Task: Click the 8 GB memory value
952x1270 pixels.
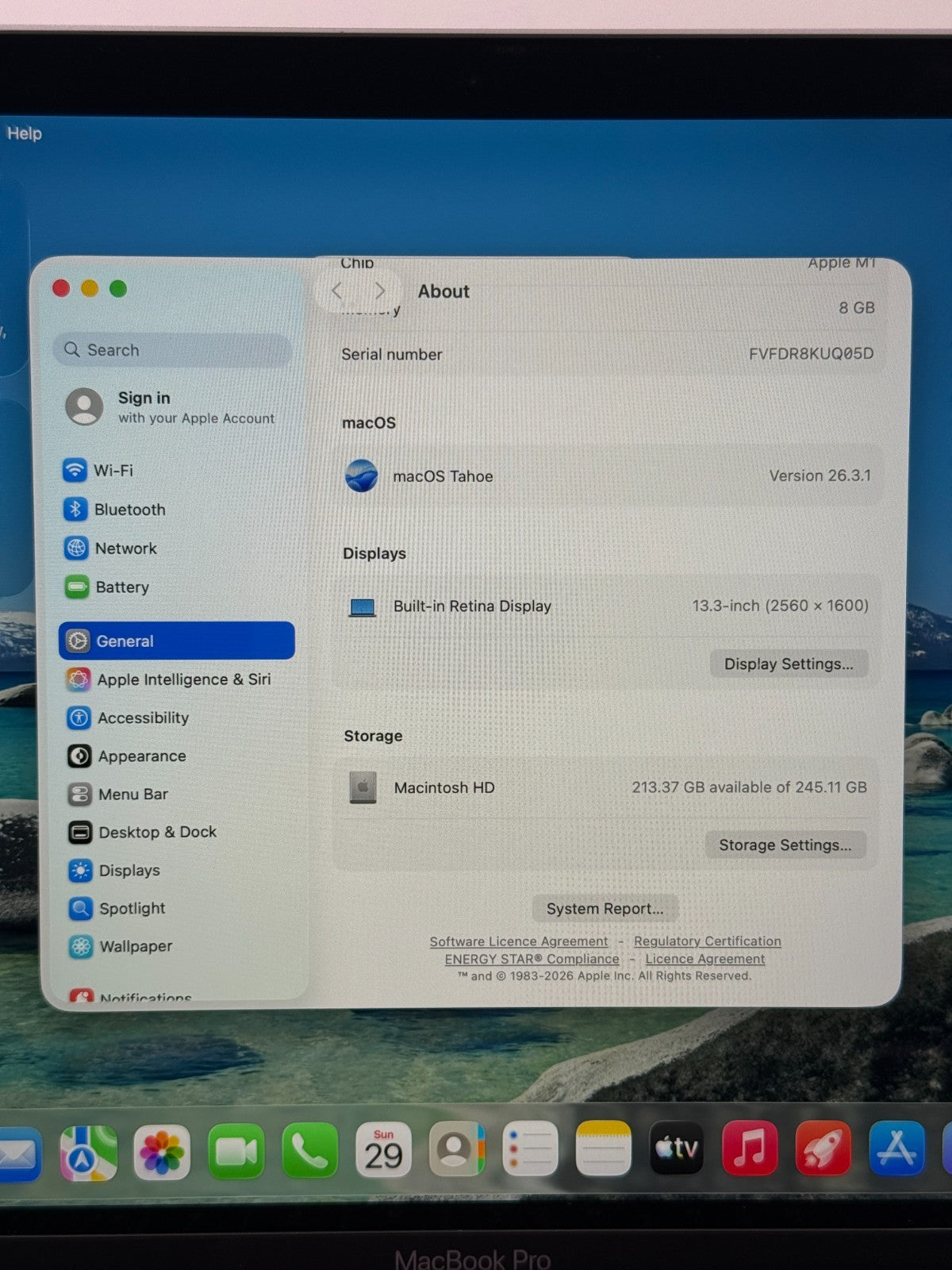Action: pyautogui.click(x=857, y=308)
